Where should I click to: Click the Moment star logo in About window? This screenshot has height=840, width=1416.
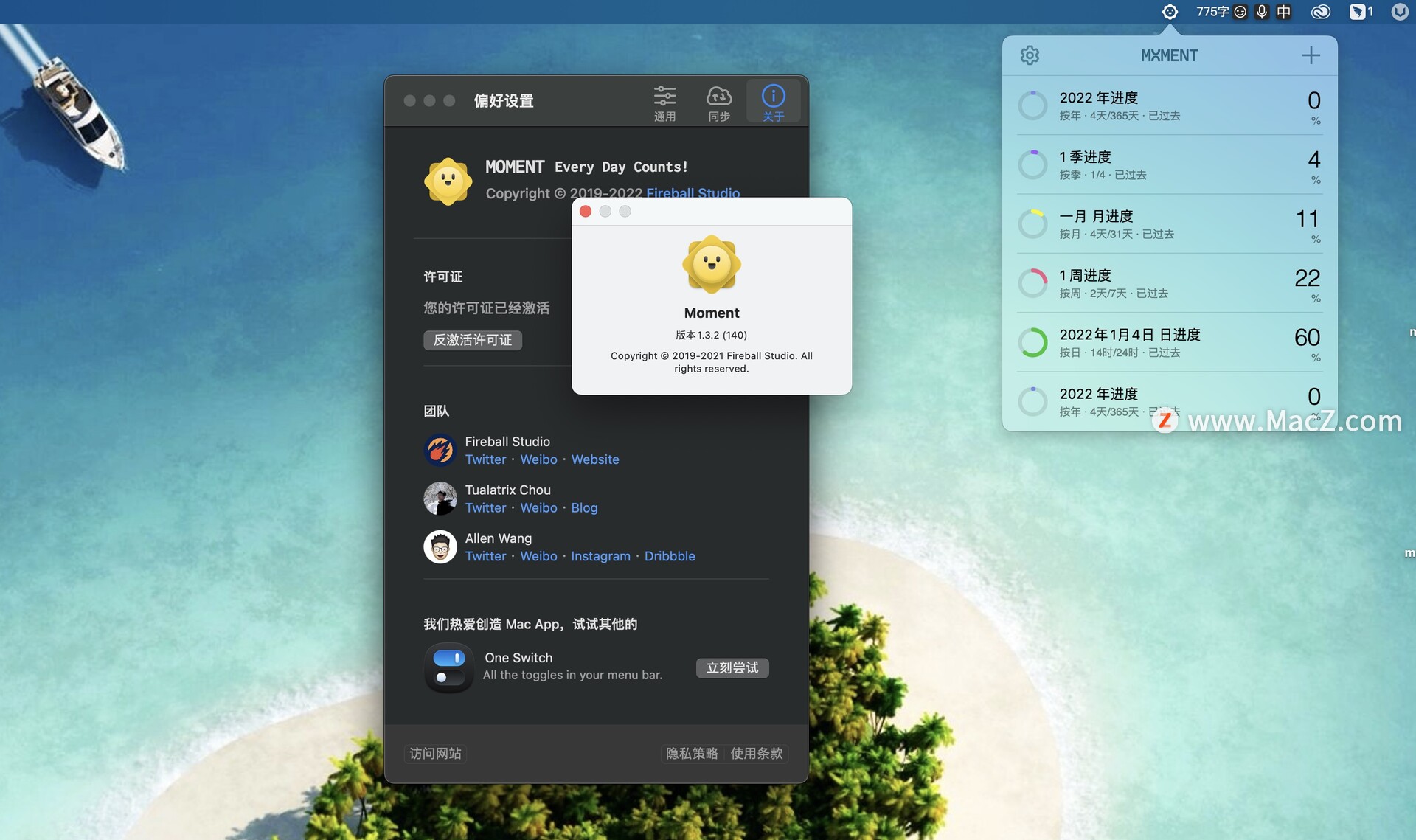pyautogui.click(x=710, y=265)
